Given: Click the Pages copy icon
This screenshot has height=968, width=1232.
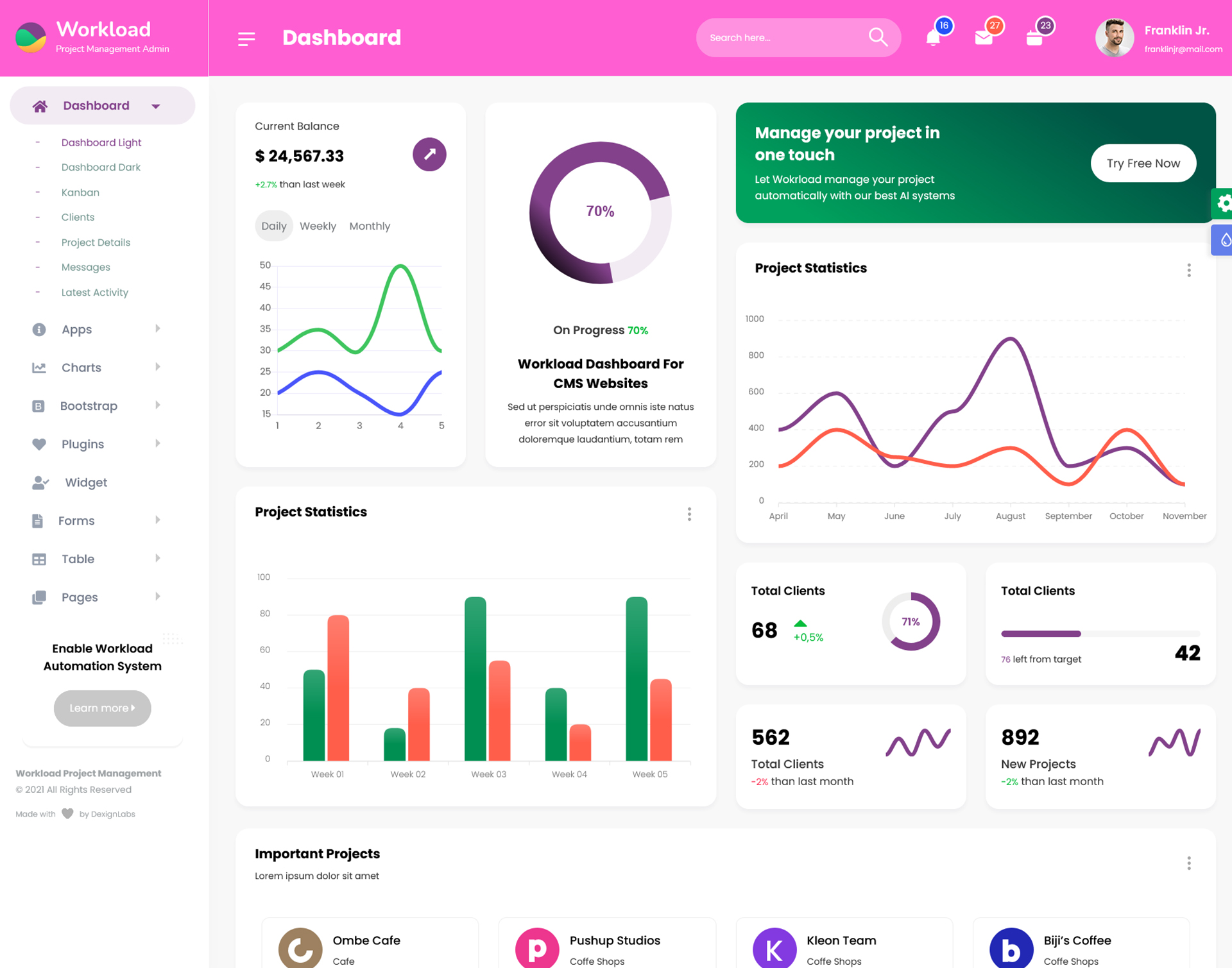Looking at the screenshot, I should pyautogui.click(x=39, y=597).
